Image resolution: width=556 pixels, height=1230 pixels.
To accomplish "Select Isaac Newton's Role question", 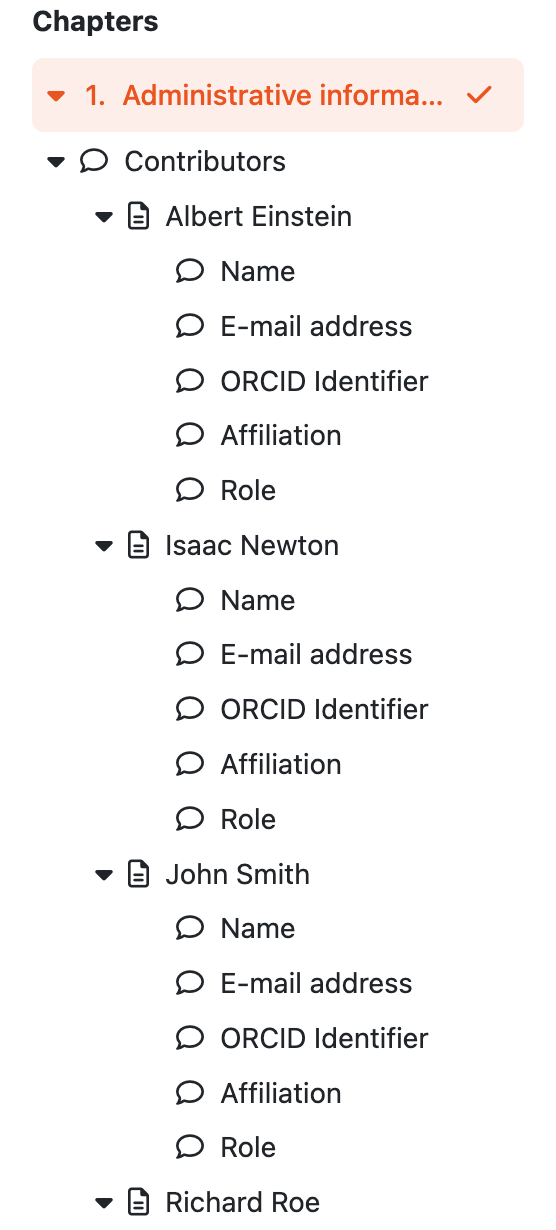I will coord(248,819).
